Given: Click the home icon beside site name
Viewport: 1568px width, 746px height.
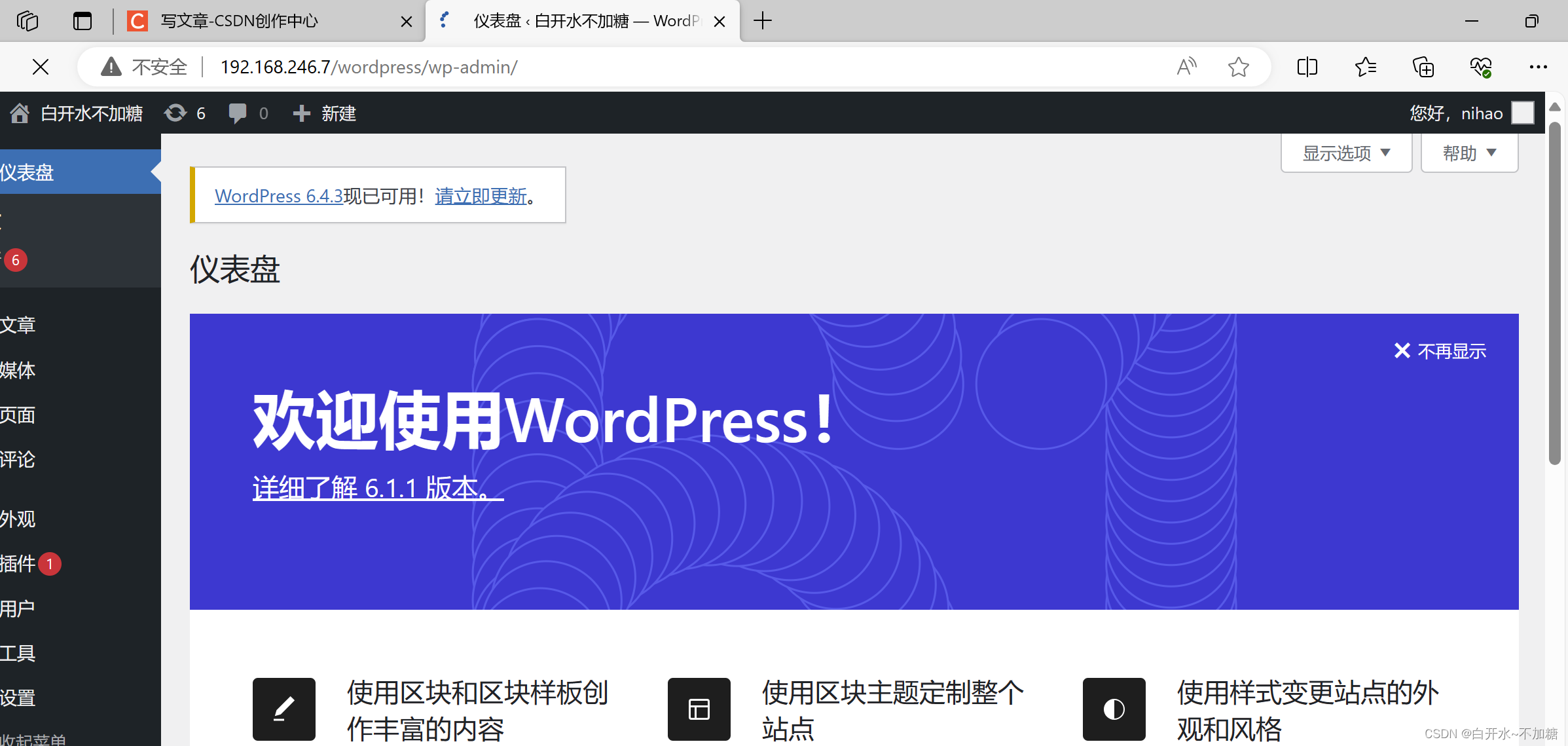Looking at the screenshot, I should click(x=20, y=113).
